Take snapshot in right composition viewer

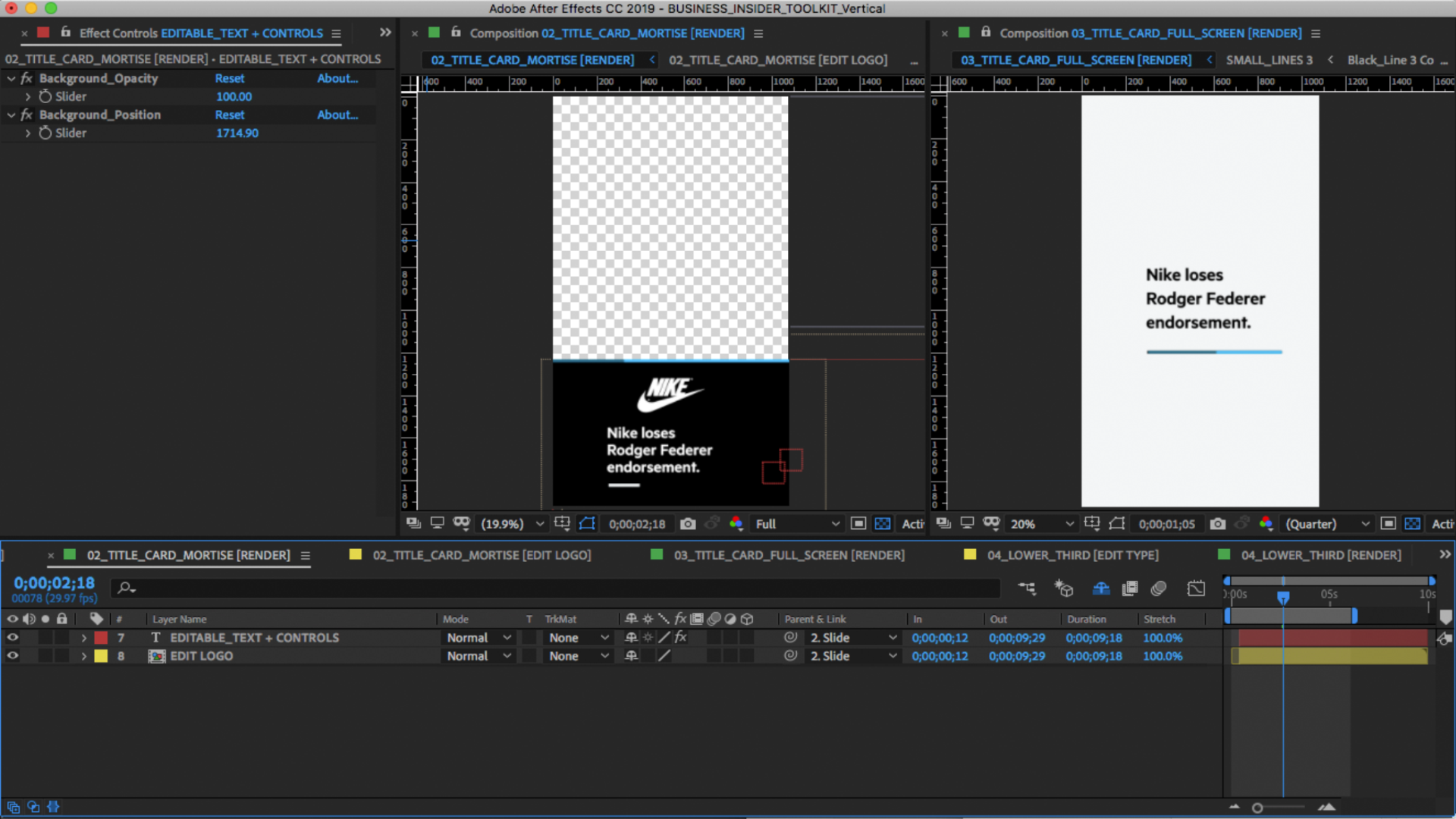pos(1217,523)
